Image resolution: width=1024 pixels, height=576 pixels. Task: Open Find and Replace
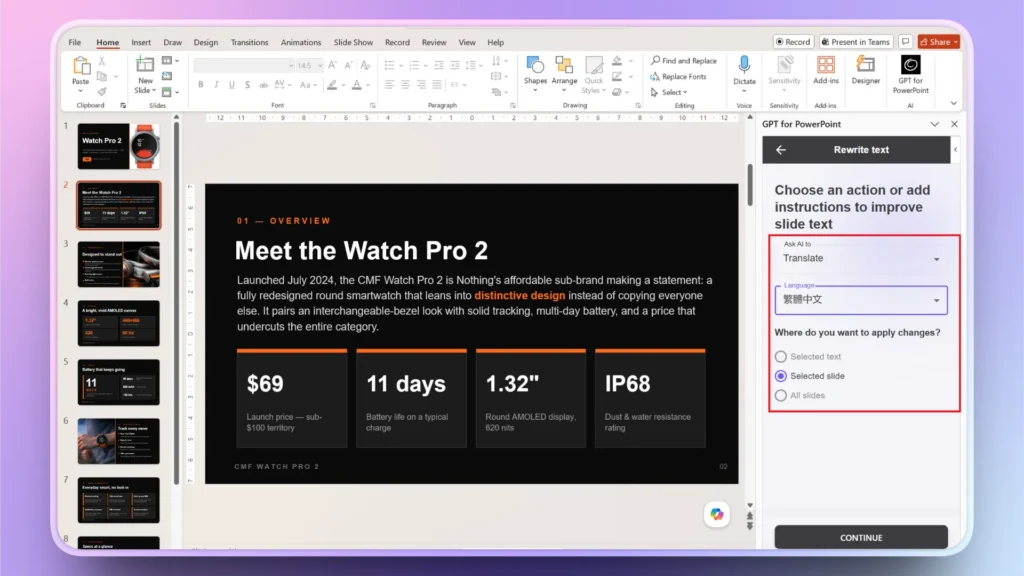click(x=684, y=61)
